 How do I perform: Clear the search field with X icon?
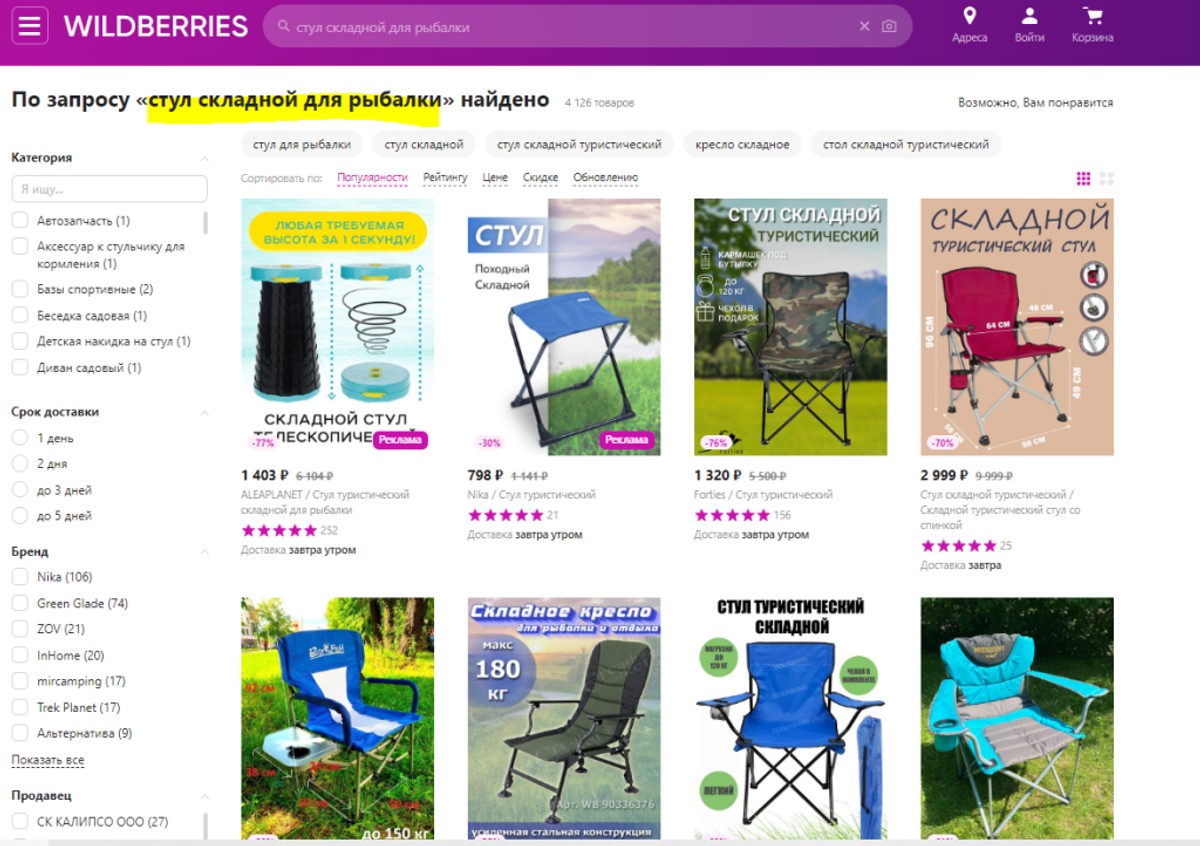tap(865, 27)
